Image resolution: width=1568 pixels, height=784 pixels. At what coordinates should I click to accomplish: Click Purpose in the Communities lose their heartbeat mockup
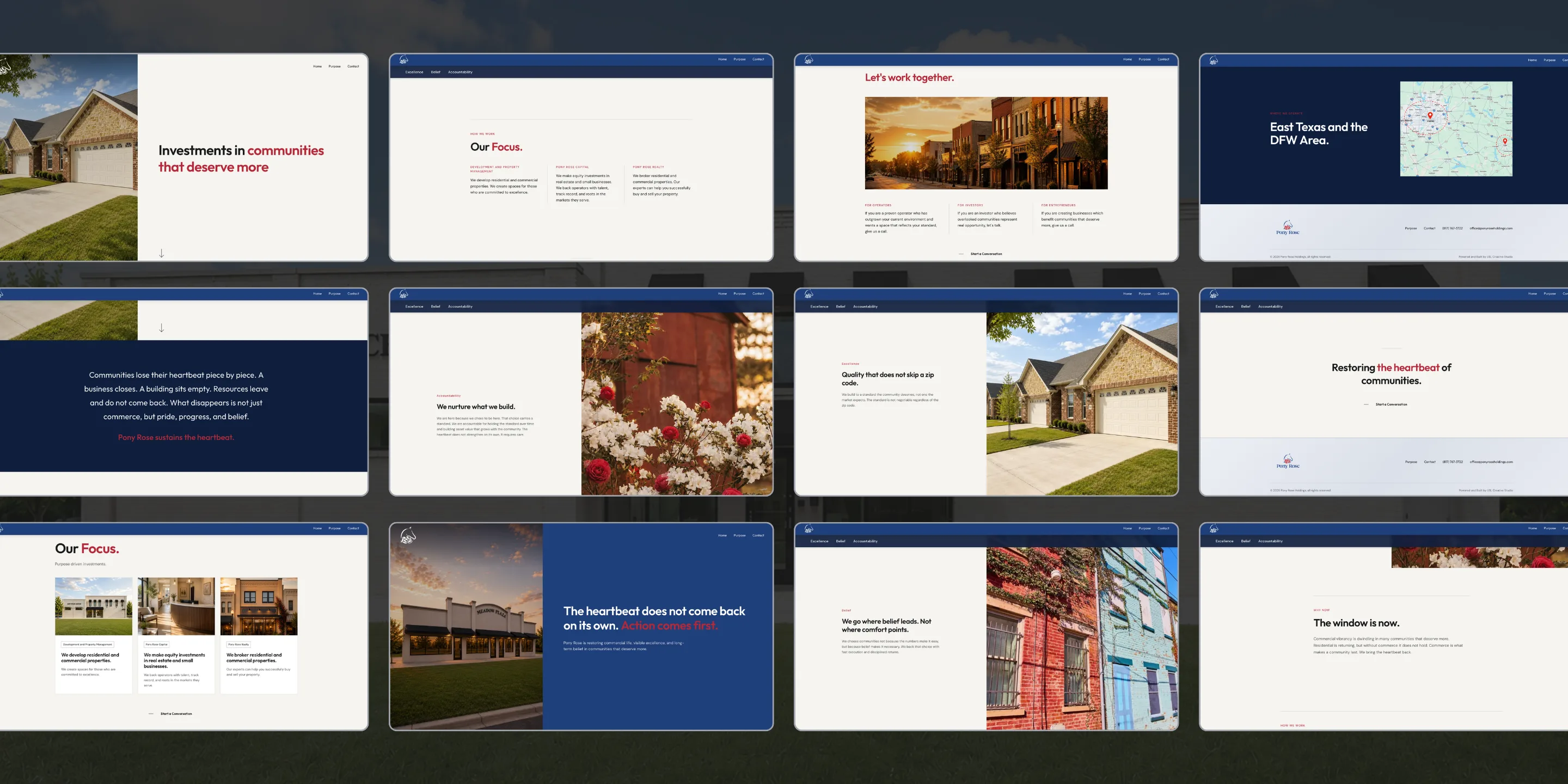coord(334,293)
